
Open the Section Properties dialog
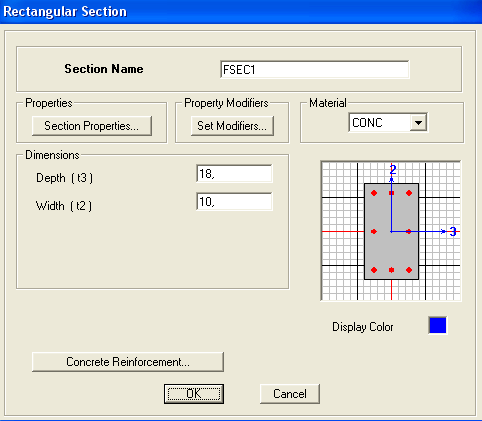92,126
